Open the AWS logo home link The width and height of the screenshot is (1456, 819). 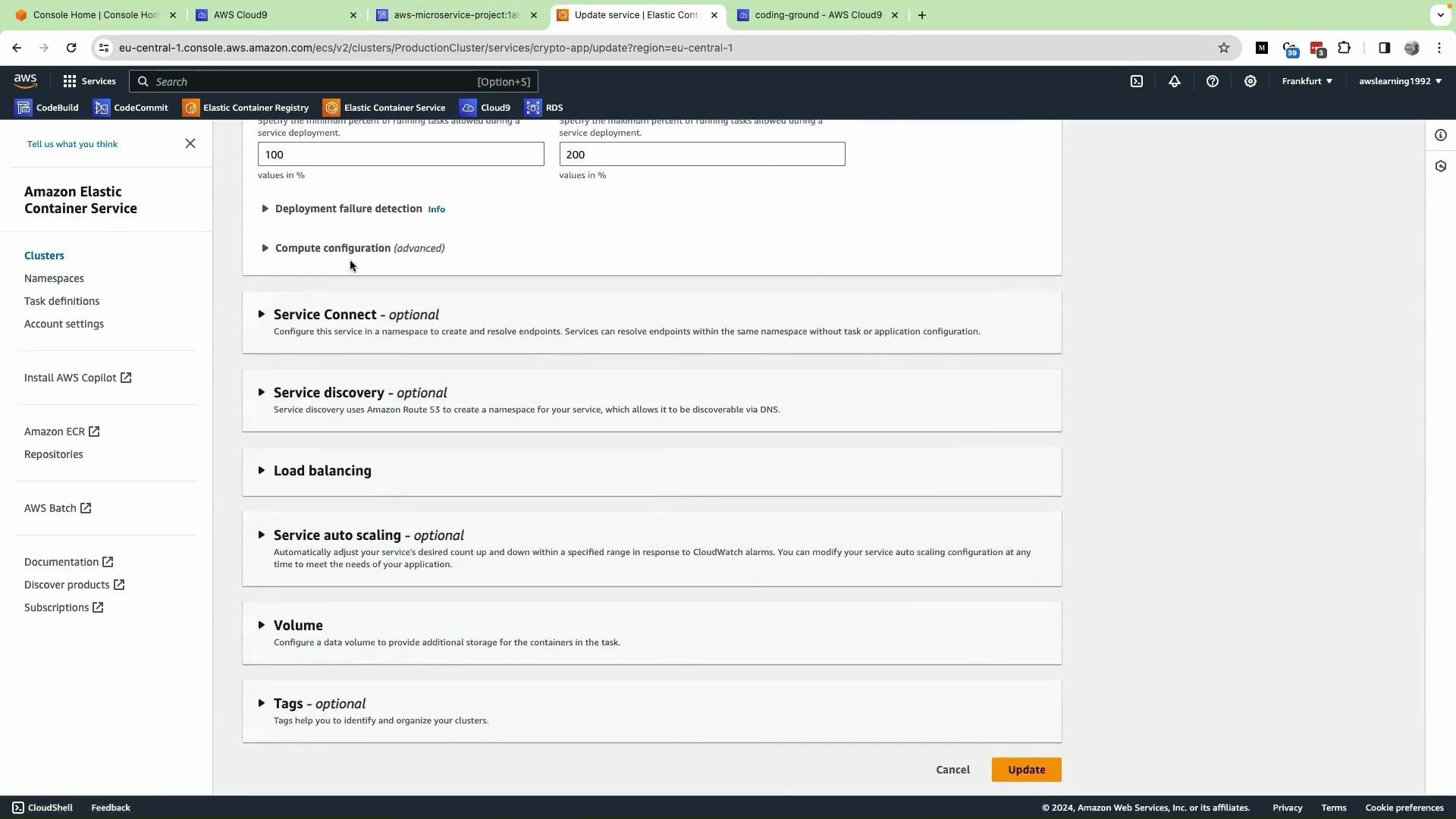click(25, 81)
